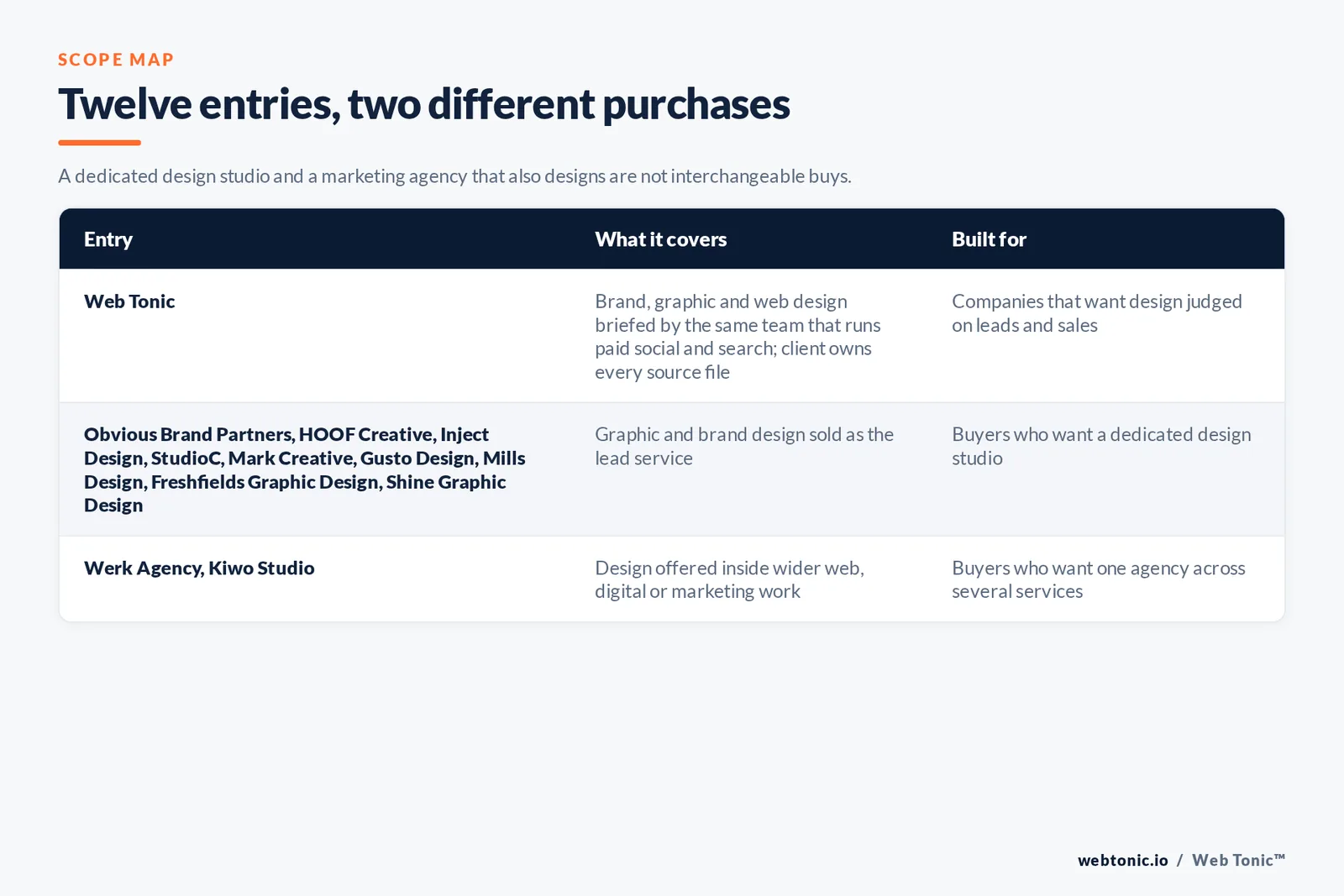The height and width of the screenshot is (896, 1344).
Task: Click Web Tonic's coverage description text
Action: (738, 337)
